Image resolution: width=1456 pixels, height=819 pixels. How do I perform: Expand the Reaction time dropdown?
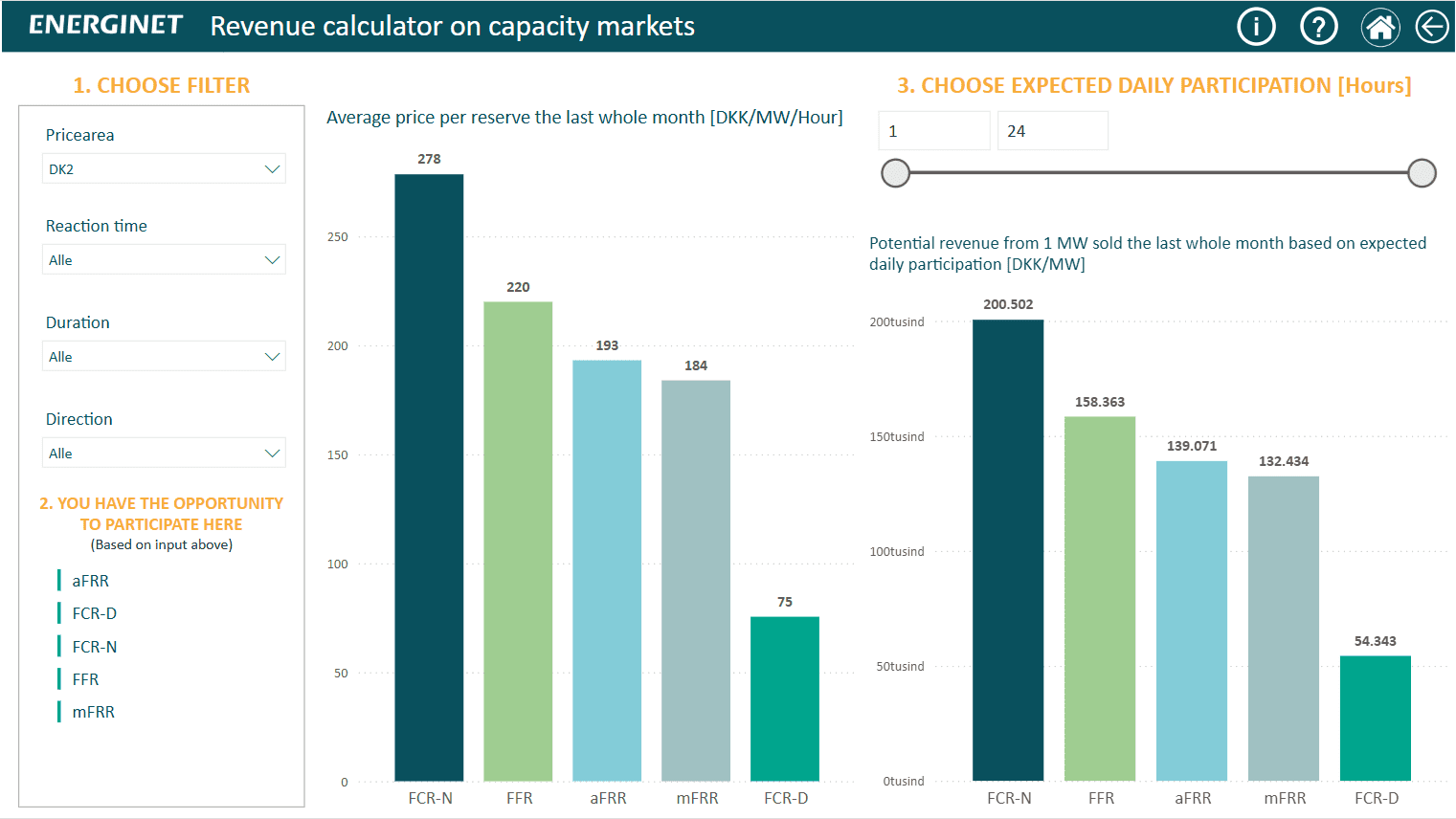(164, 260)
